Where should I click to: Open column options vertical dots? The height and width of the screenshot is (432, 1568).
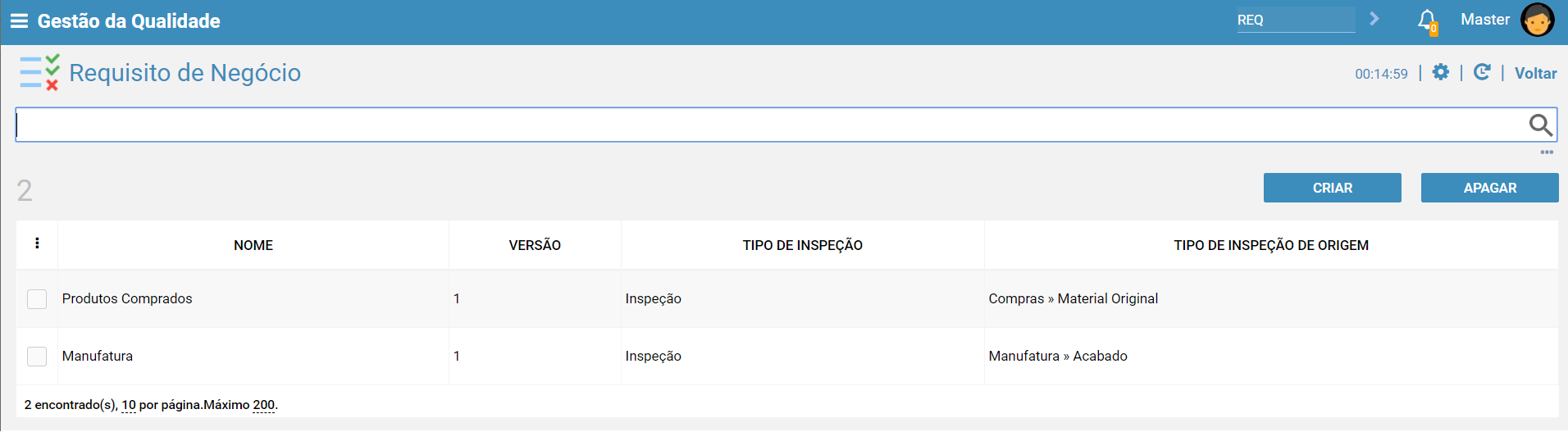pyautogui.click(x=37, y=243)
